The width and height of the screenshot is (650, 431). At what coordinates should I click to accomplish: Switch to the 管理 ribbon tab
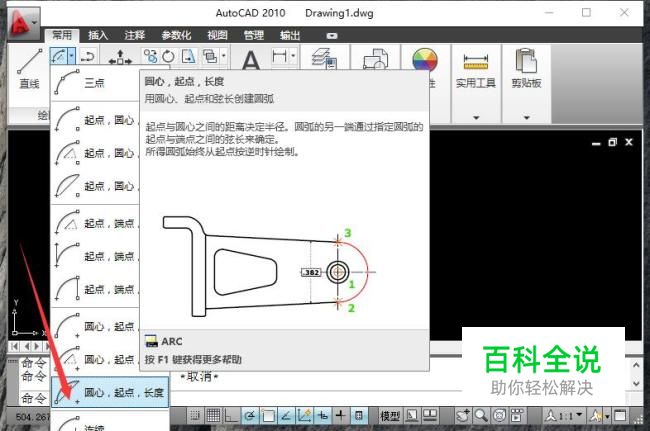point(254,35)
